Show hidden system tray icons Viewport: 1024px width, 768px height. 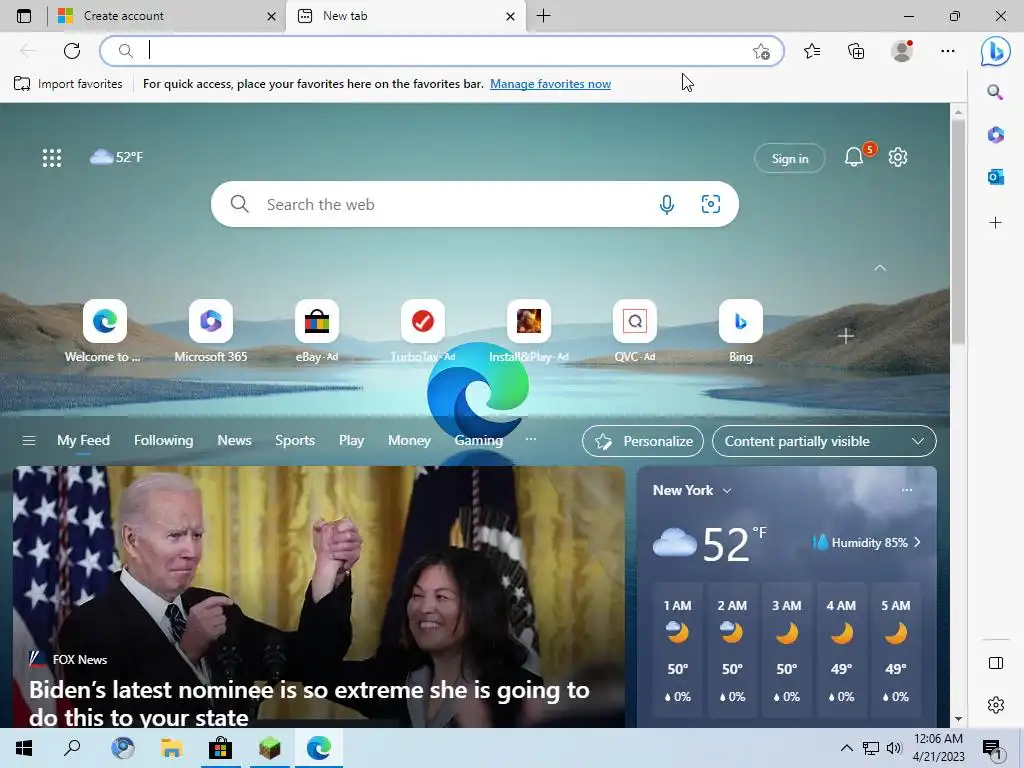click(846, 748)
